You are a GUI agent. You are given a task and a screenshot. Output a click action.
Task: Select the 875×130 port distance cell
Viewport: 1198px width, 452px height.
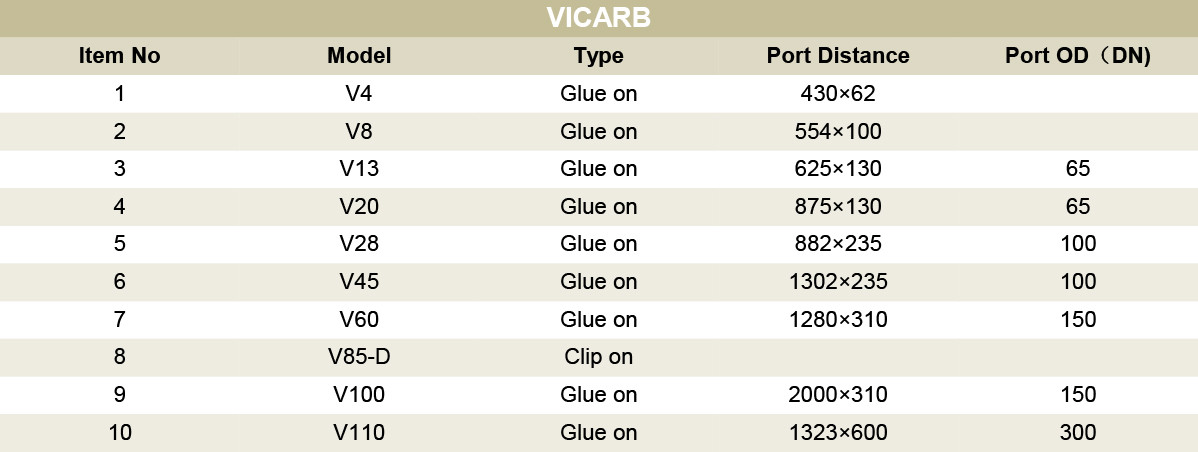pyautogui.click(x=838, y=206)
